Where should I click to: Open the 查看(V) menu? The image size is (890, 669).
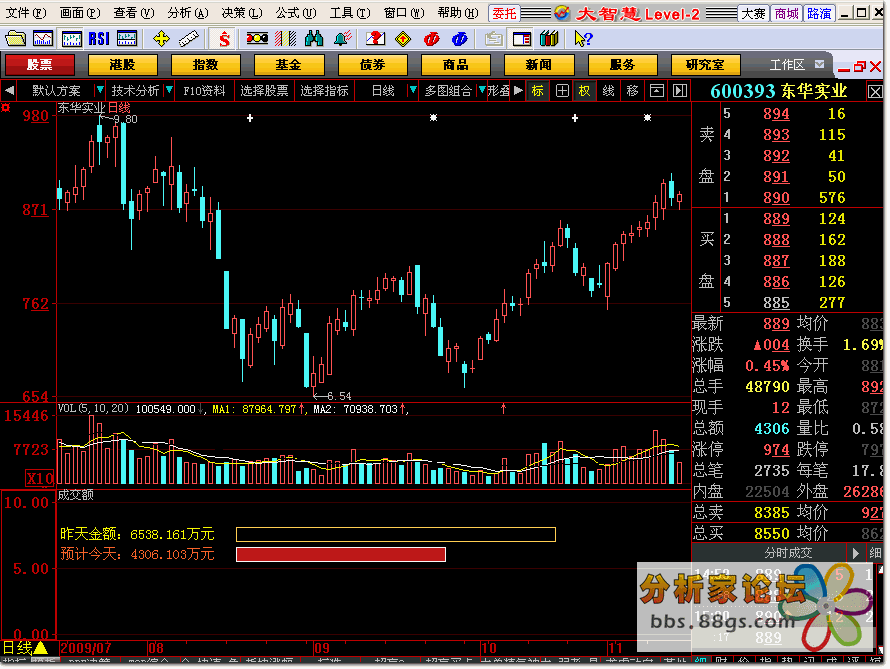pyautogui.click(x=133, y=12)
